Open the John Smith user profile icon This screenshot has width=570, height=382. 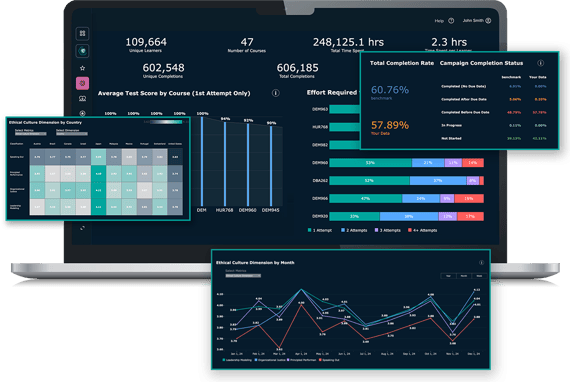pyautogui.click(x=488, y=21)
